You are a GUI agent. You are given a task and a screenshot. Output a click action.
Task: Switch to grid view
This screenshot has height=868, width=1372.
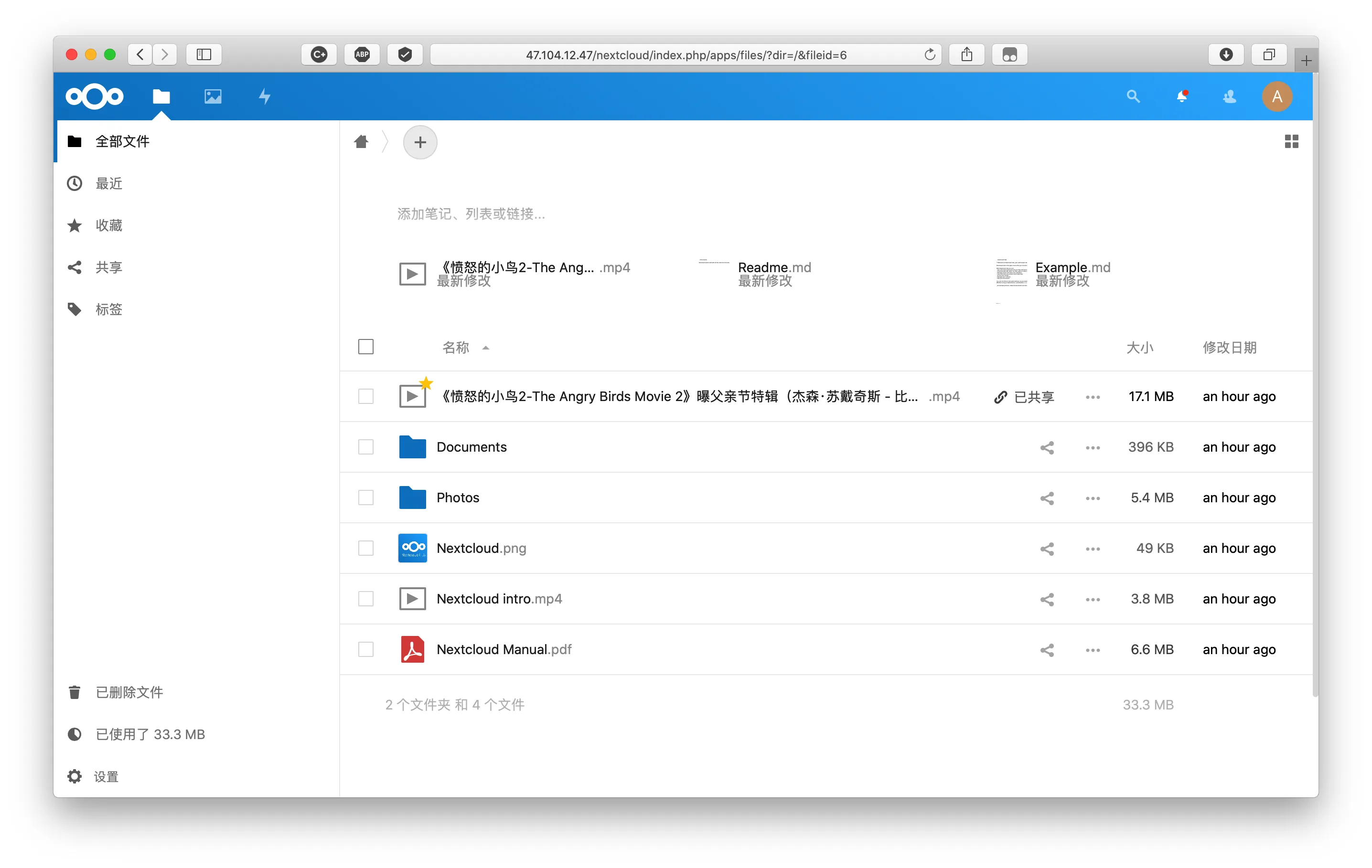[1292, 141]
